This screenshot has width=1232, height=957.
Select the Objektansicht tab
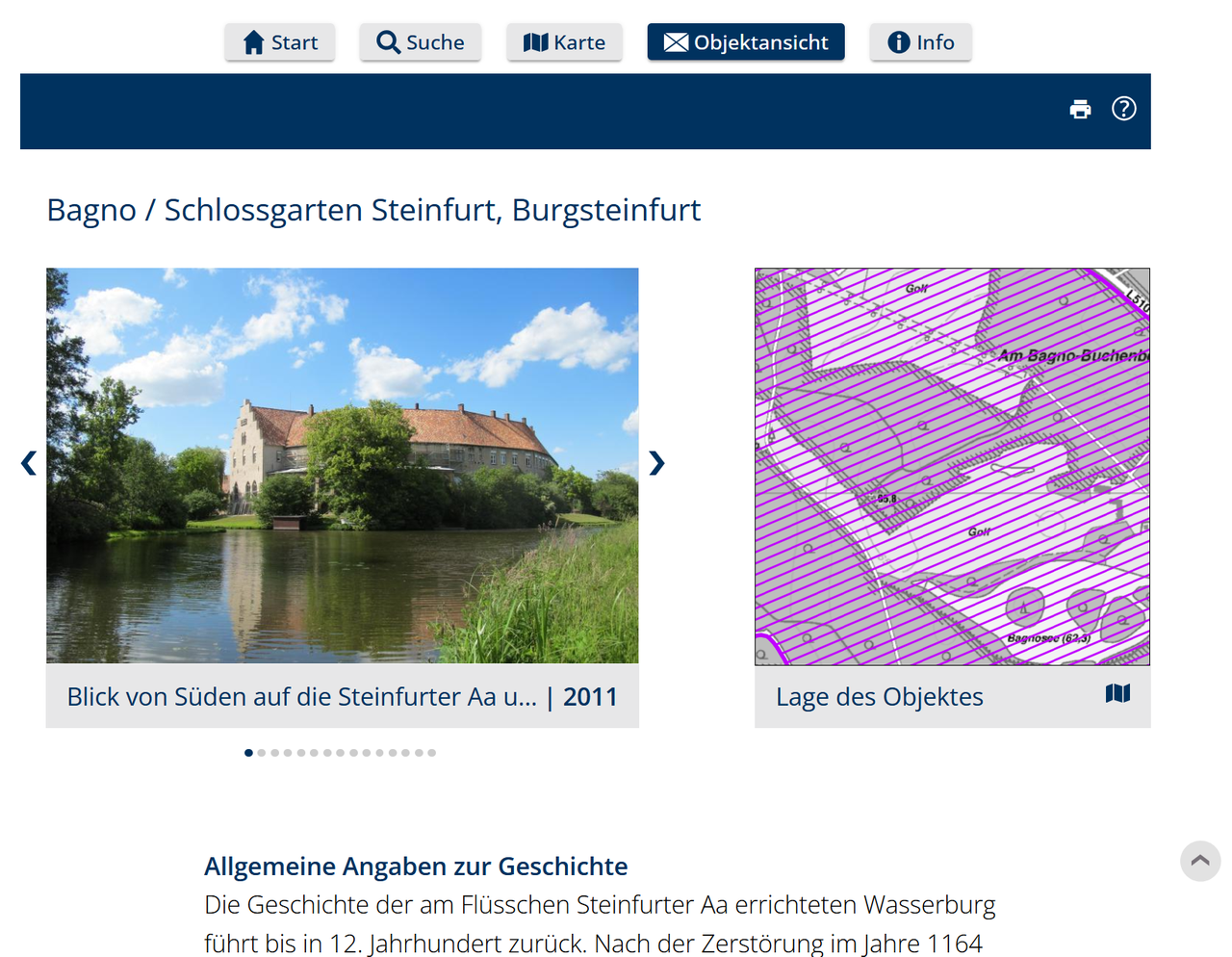(x=746, y=42)
